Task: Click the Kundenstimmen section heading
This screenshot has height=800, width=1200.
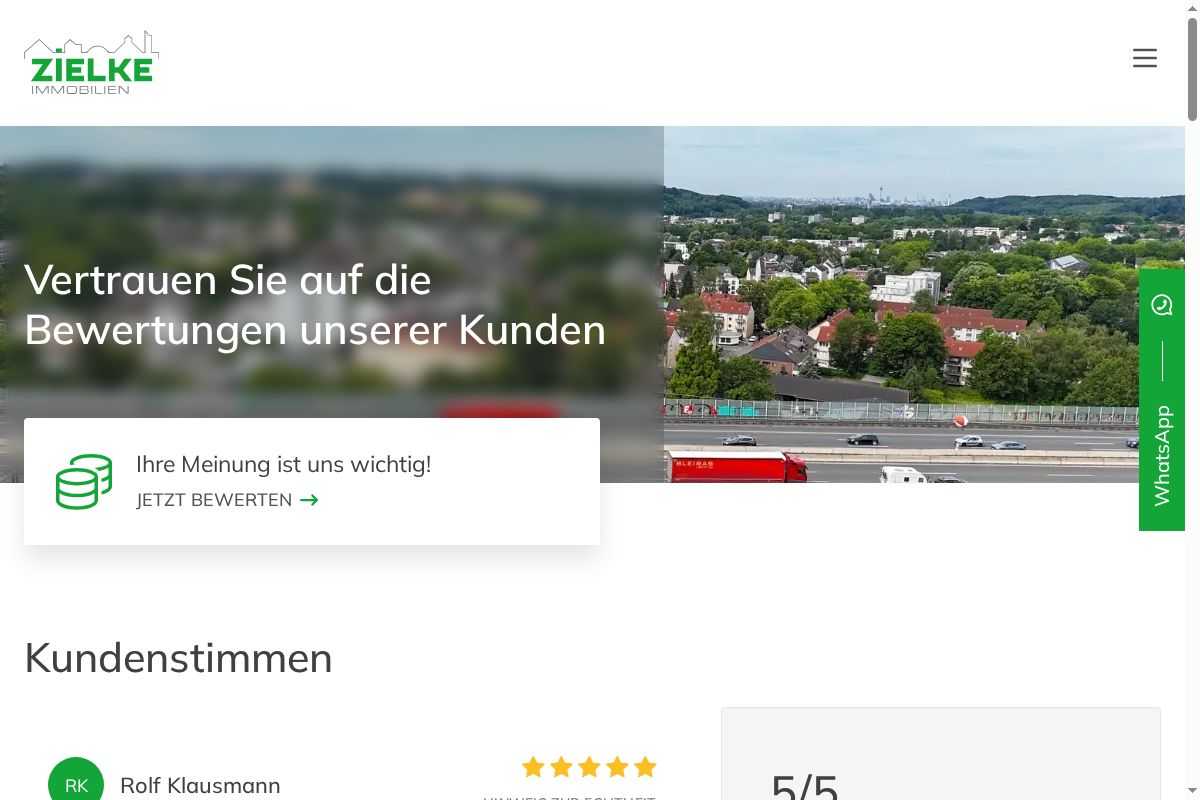Action: (x=178, y=658)
